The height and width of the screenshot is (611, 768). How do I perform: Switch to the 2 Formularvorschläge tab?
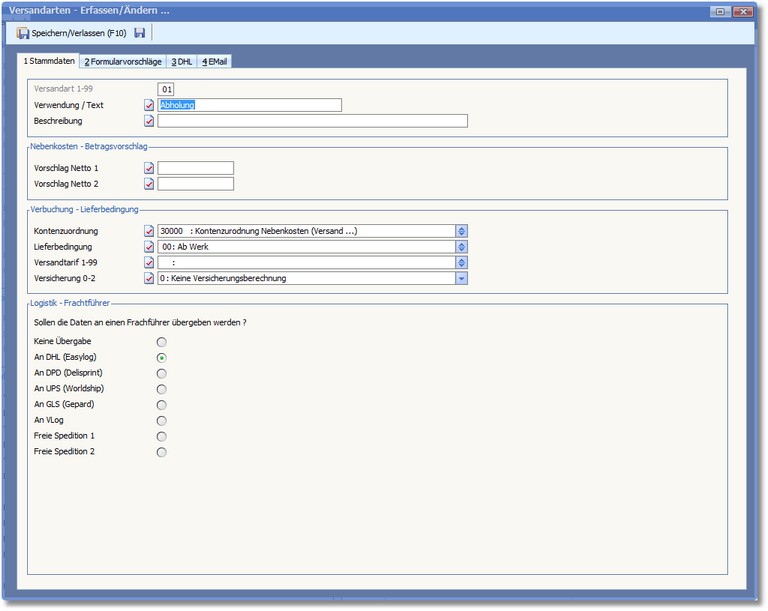(x=122, y=61)
